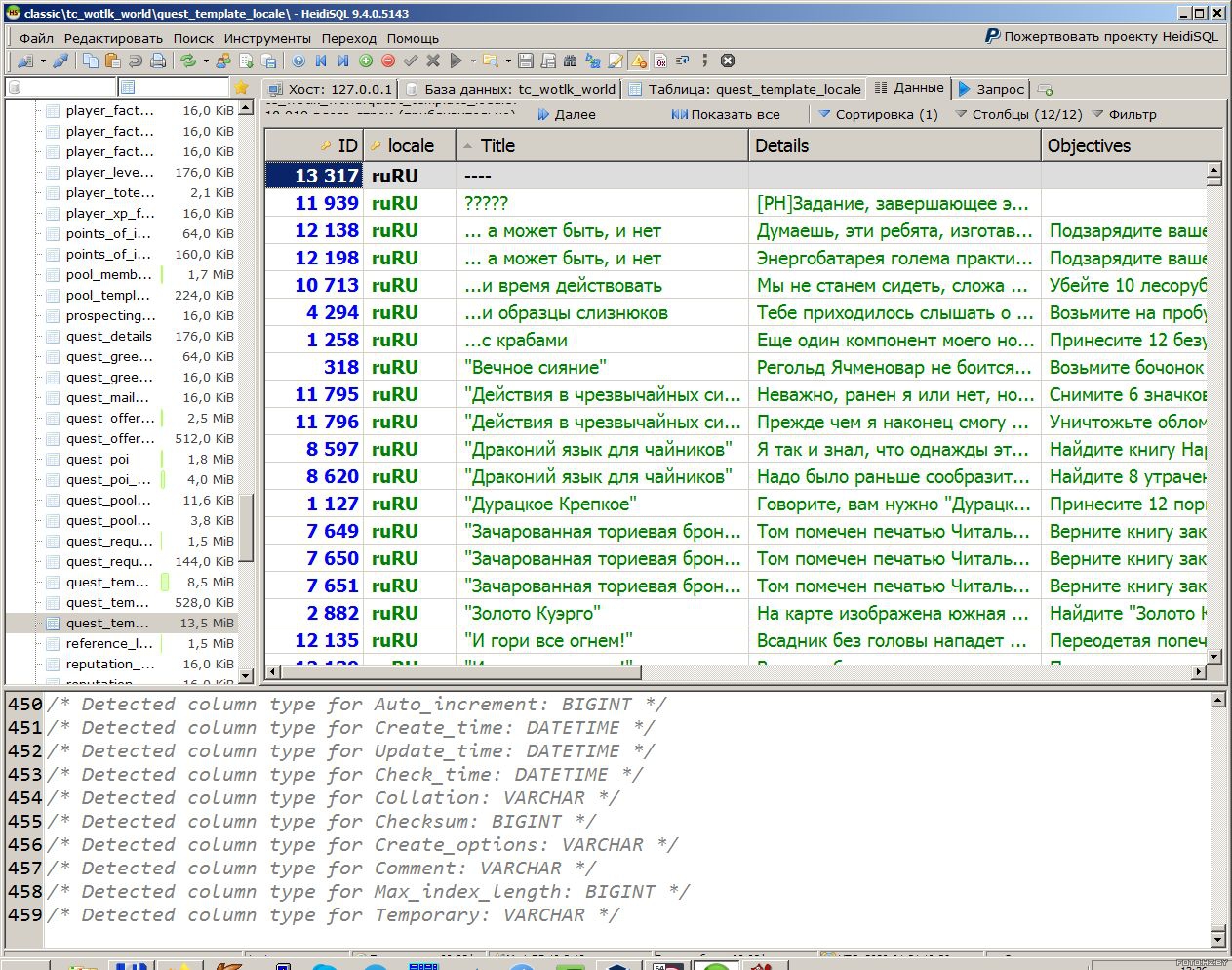Switch to Таблица: quest_template_locale tab
The height and width of the screenshot is (970, 1232).
(745, 89)
